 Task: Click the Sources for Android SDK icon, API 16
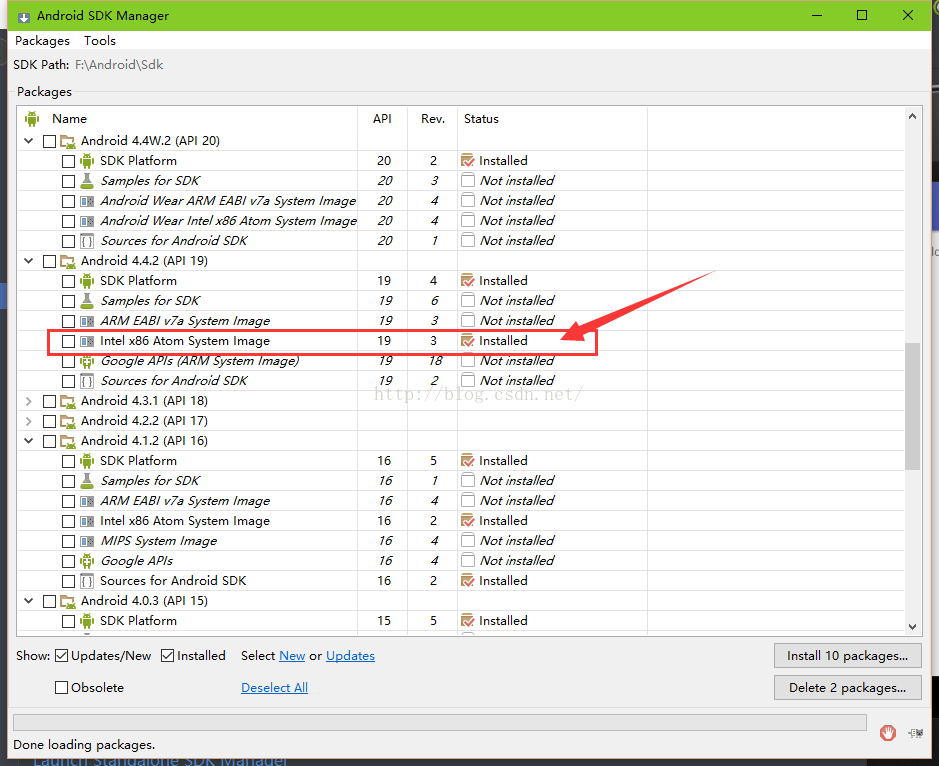coord(87,581)
